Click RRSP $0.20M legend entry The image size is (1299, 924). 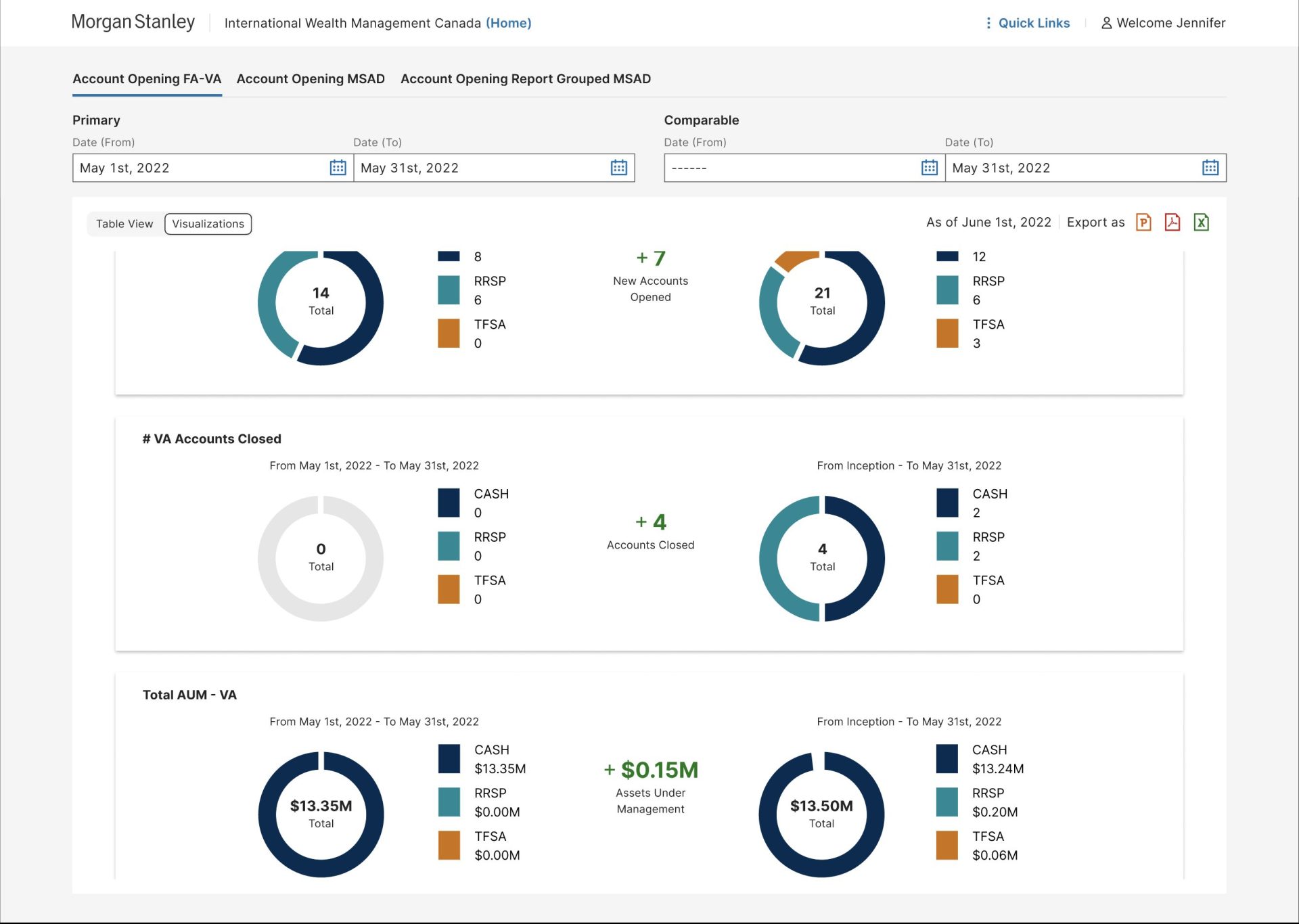click(x=977, y=802)
